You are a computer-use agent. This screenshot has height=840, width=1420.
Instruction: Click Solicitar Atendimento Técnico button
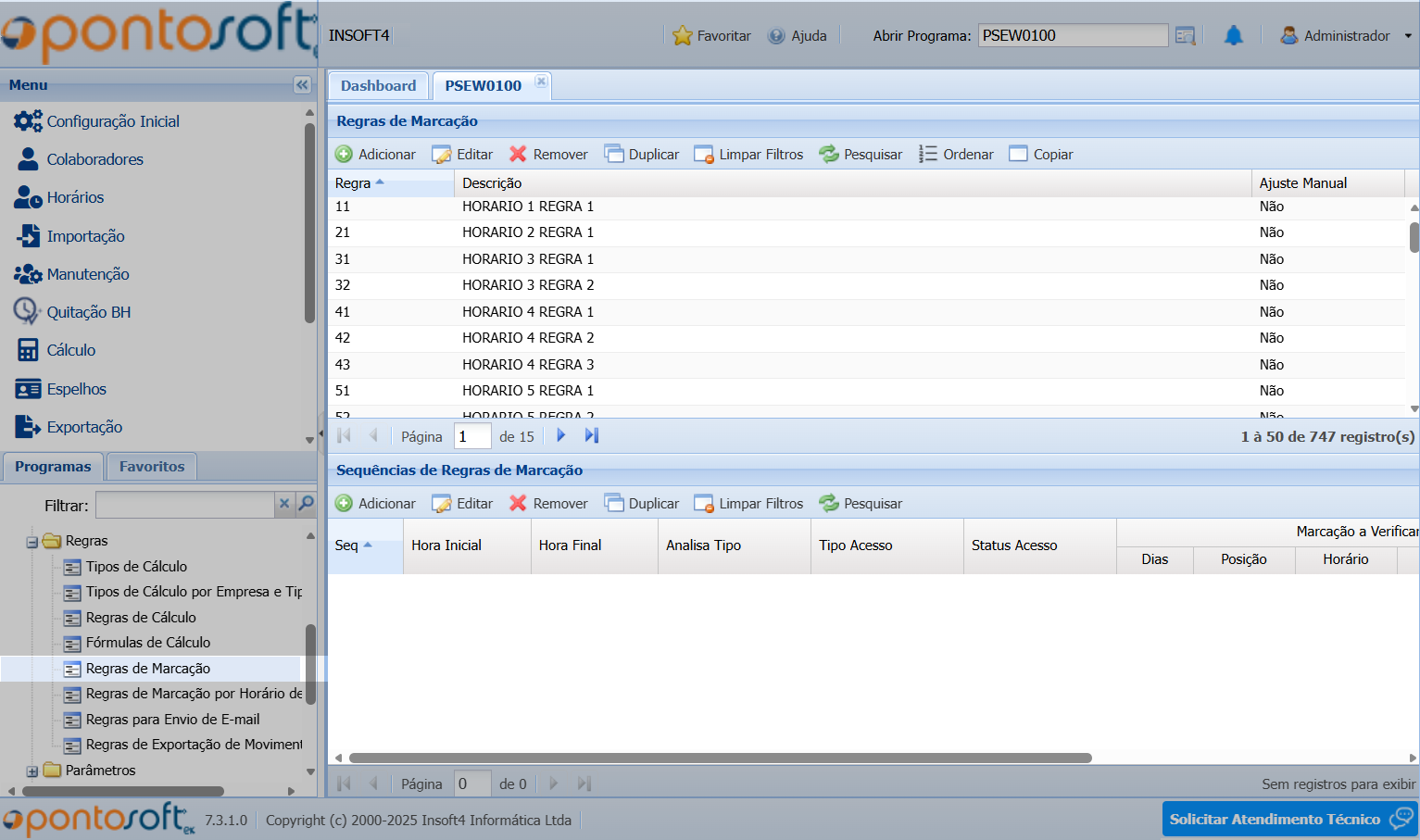click(x=1288, y=819)
